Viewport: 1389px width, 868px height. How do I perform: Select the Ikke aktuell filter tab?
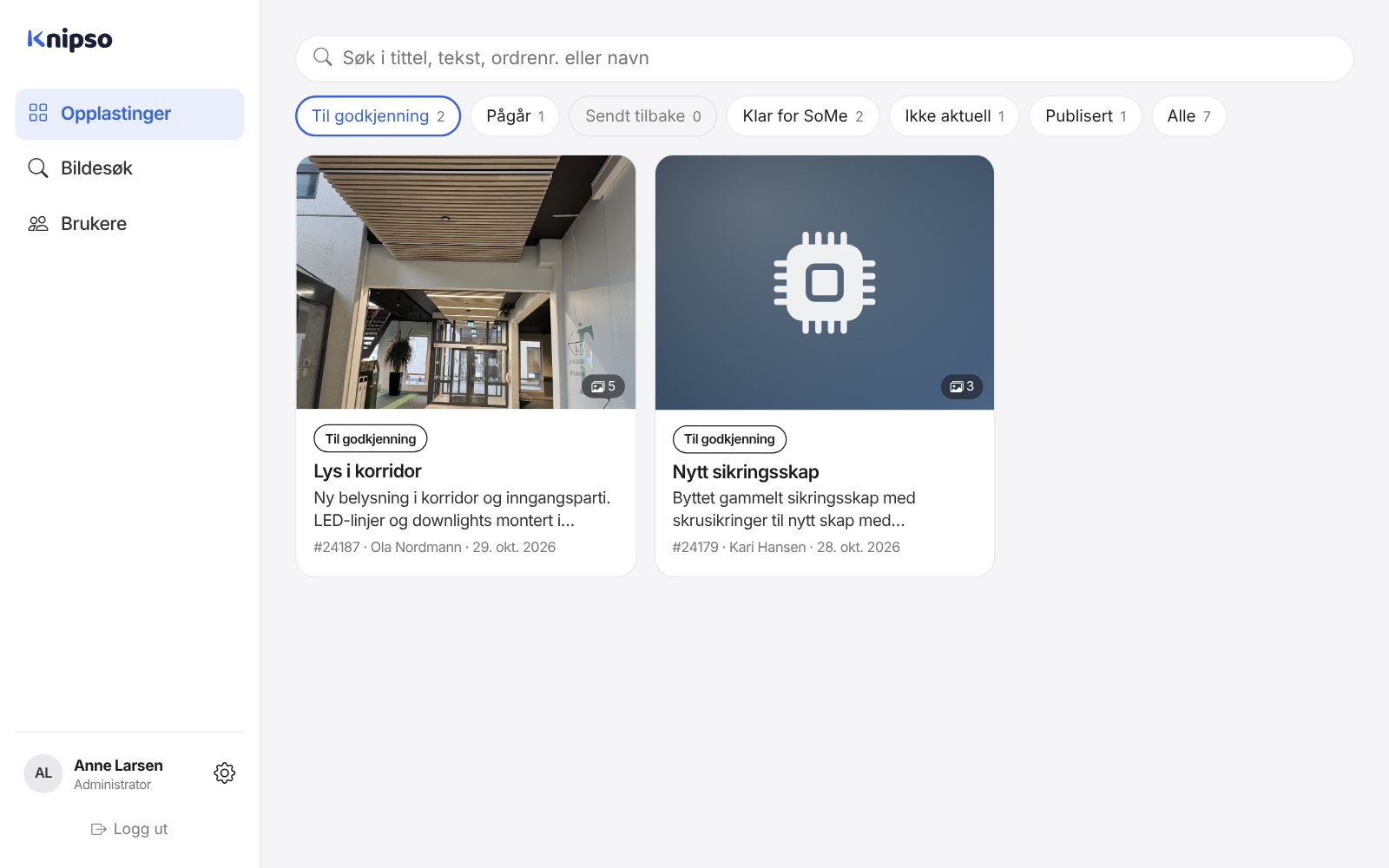tap(954, 116)
